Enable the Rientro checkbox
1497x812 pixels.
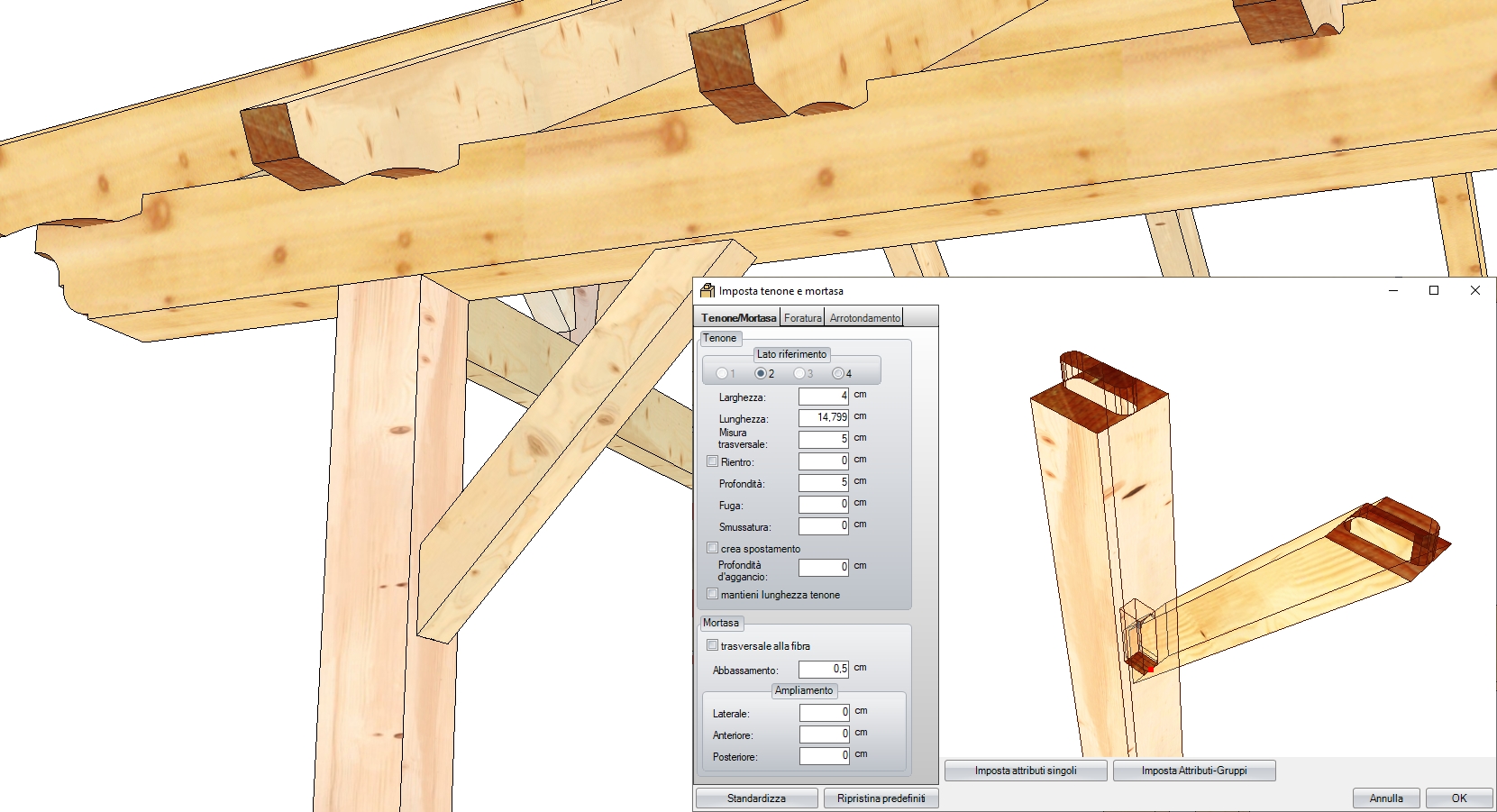tap(713, 461)
